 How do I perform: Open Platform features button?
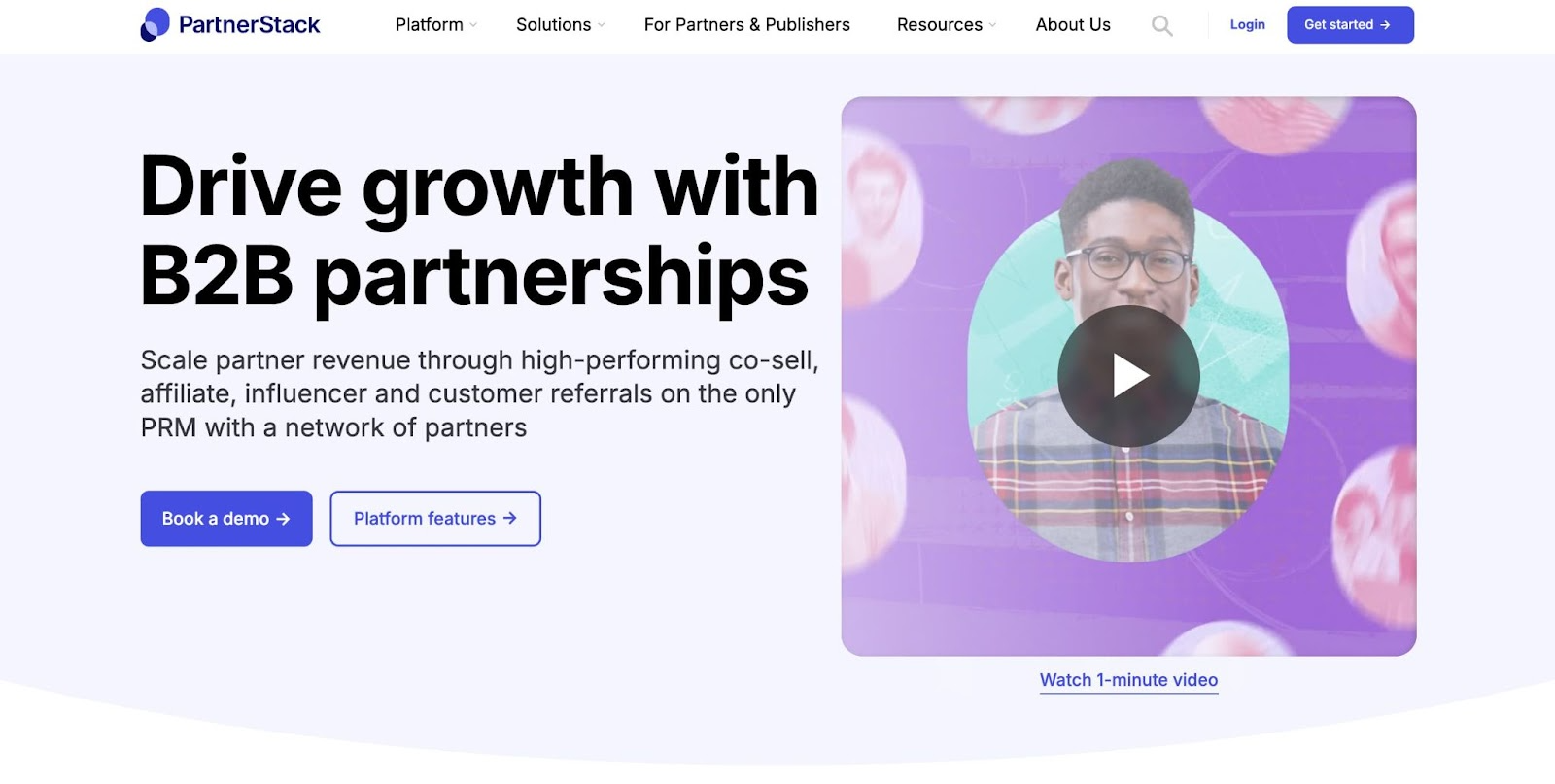[x=435, y=519]
